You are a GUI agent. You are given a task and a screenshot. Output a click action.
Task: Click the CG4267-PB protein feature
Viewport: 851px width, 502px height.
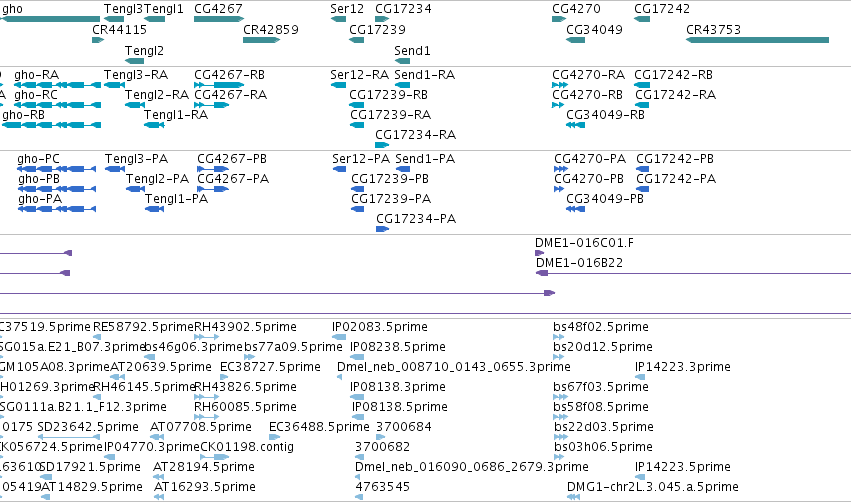(213, 169)
